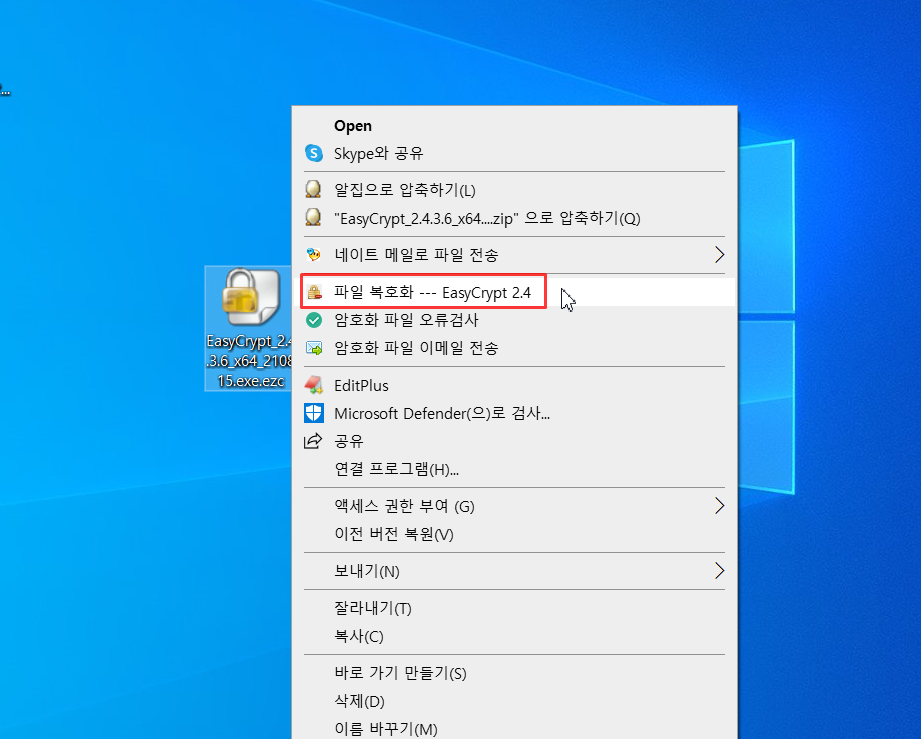This screenshot has height=739, width=921.
Task: Select the EasyCrypt .exe.ezc desktop file icon
Action: [x=251, y=297]
